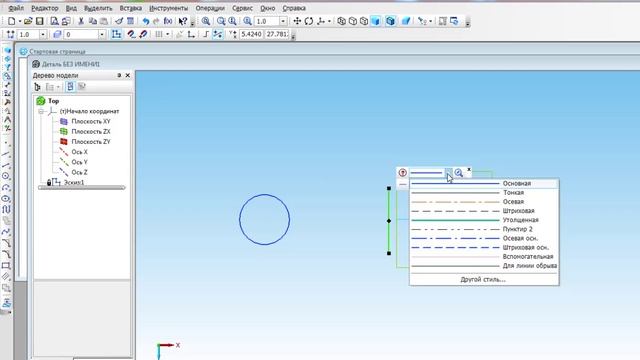
Task: Collapse the Начало координат tree node
Action: coord(41,111)
